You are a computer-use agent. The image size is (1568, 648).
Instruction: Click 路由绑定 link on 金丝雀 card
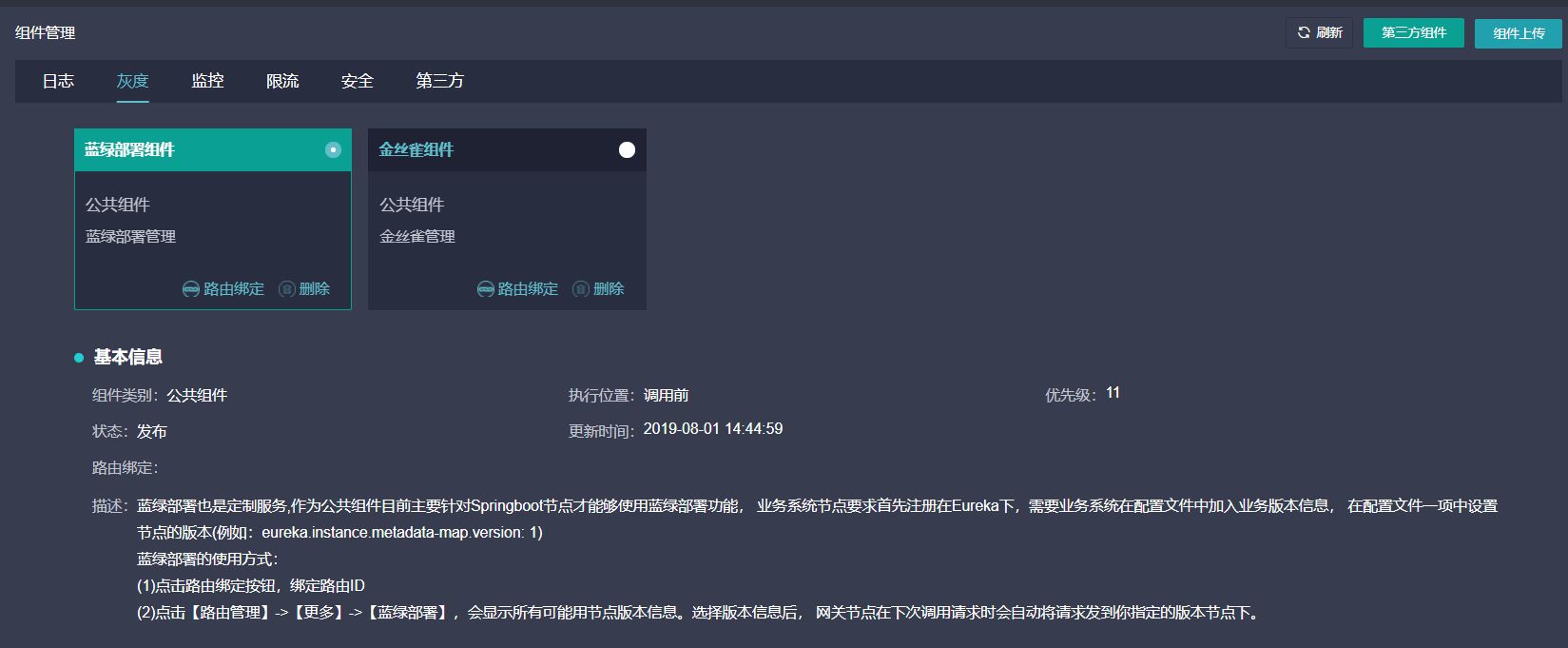pyautogui.click(x=528, y=288)
